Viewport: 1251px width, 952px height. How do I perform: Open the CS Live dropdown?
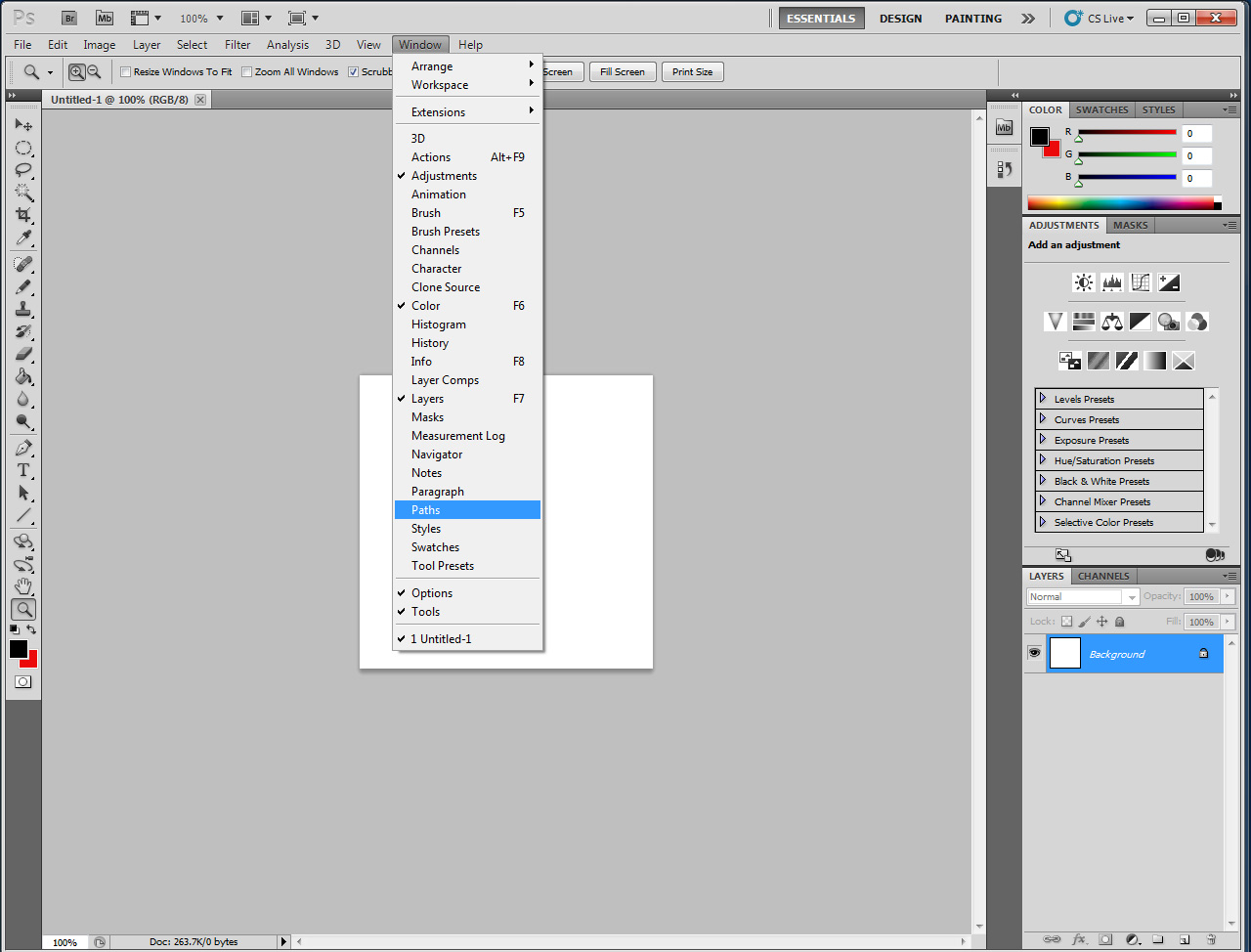pyautogui.click(x=1100, y=18)
